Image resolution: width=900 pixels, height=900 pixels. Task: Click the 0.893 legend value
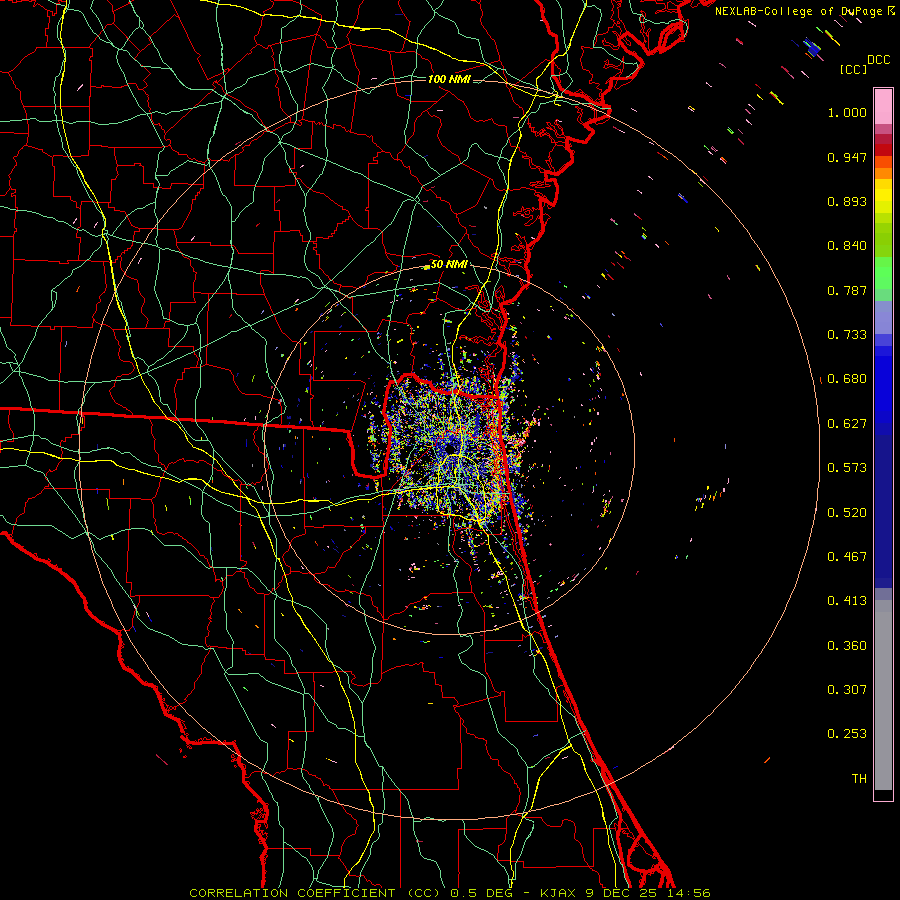[x=847, y=201]
